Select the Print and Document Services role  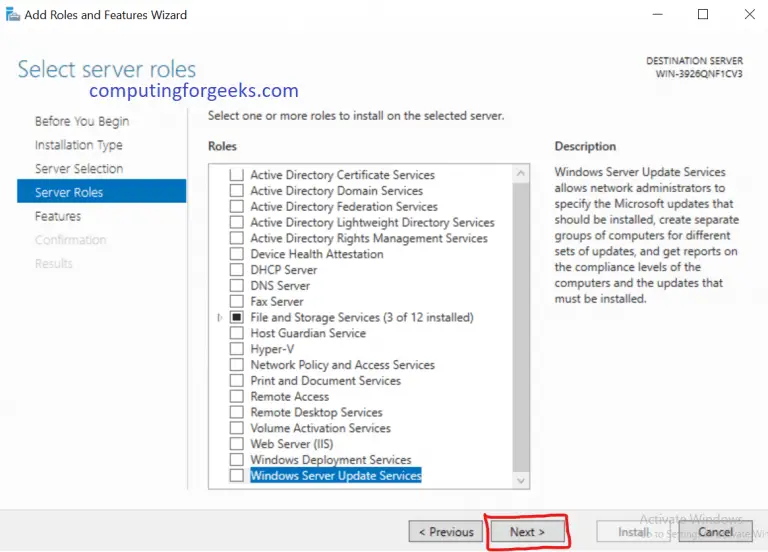click(325, 381)
